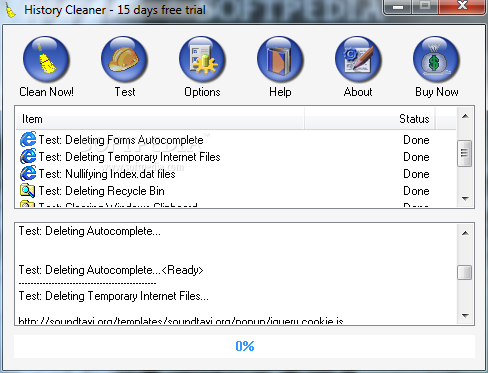
Task: Run the Test hard-hat icon
Action: (x=124, y=59)
